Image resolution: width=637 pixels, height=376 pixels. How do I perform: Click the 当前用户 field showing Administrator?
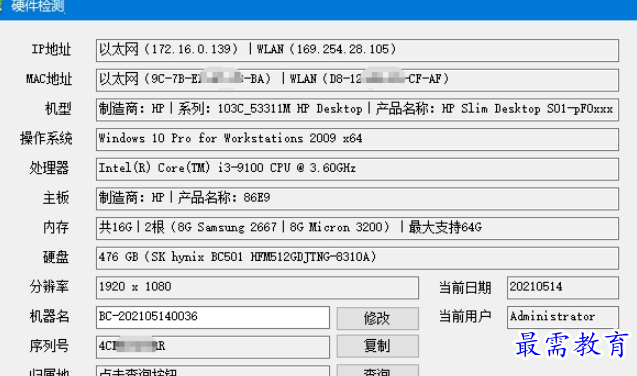[563, 317]
